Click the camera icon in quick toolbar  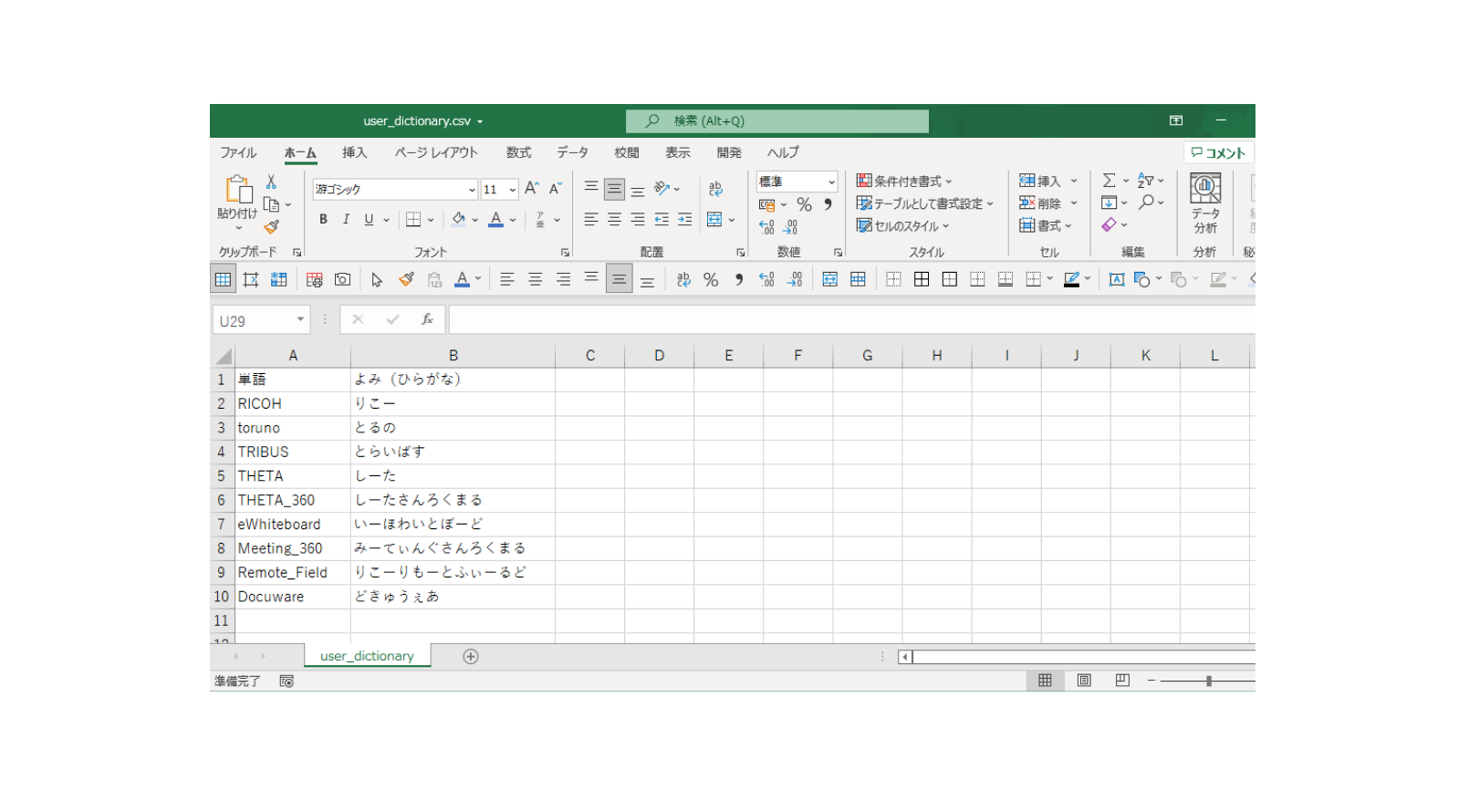(x=342, y=279)
